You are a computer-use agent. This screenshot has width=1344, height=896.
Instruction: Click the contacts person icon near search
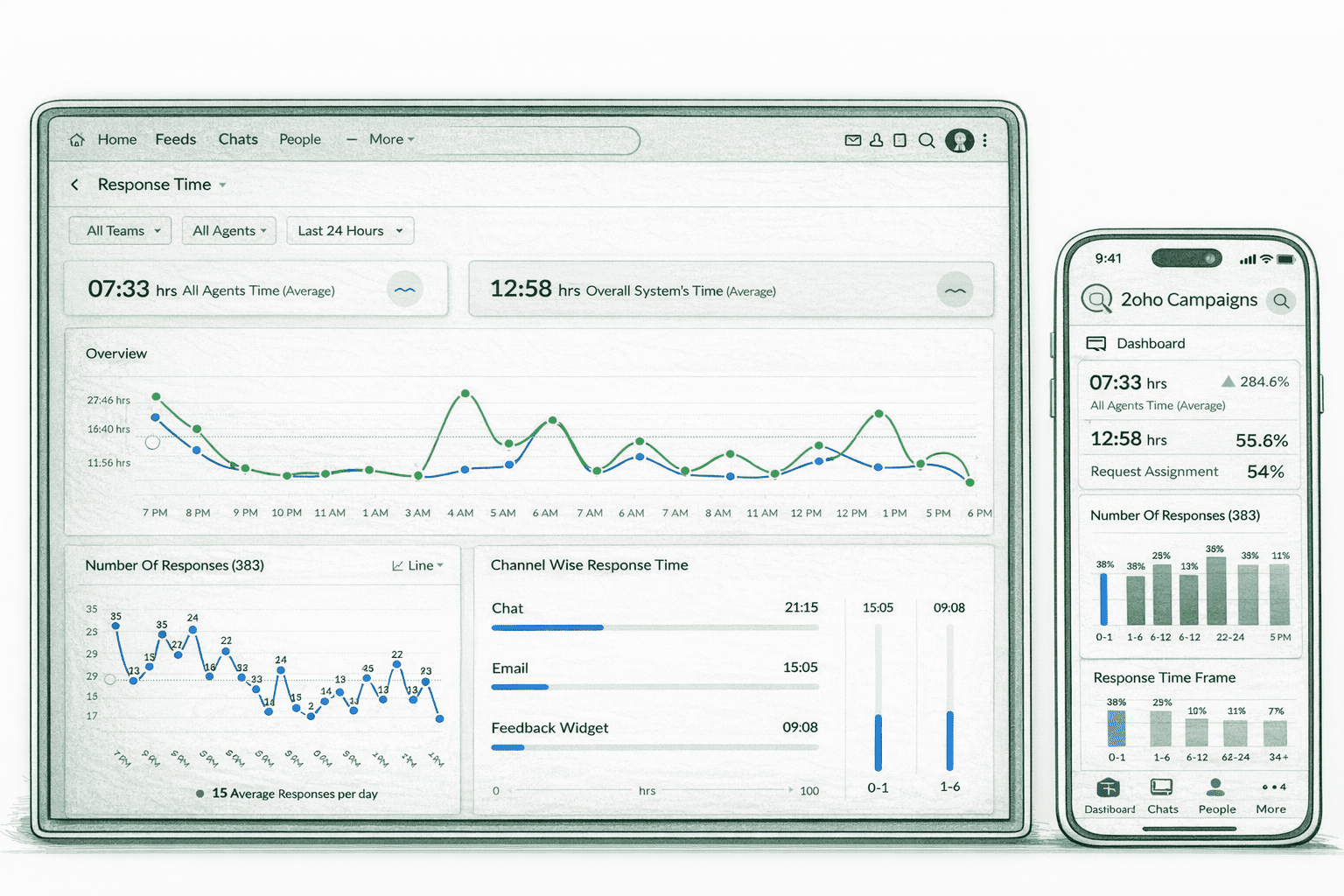coord(877,140)
